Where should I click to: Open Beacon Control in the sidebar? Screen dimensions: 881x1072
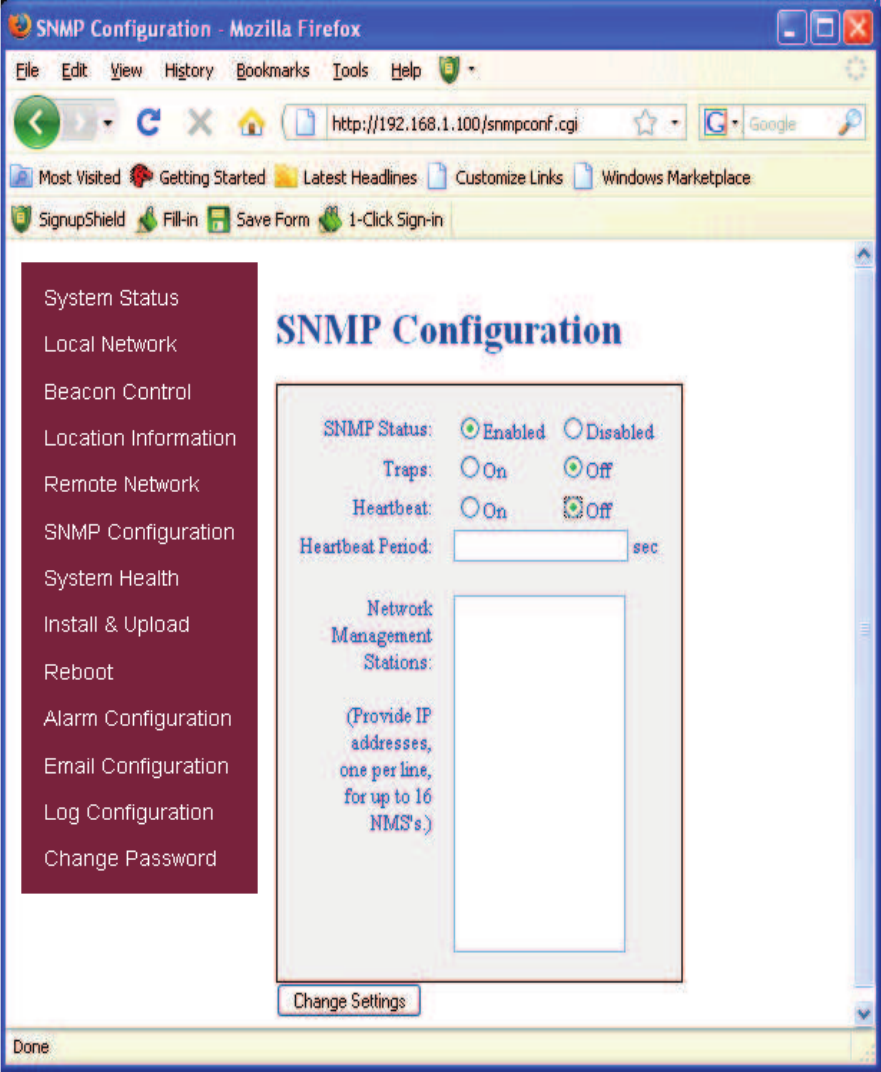coord(118,392)
